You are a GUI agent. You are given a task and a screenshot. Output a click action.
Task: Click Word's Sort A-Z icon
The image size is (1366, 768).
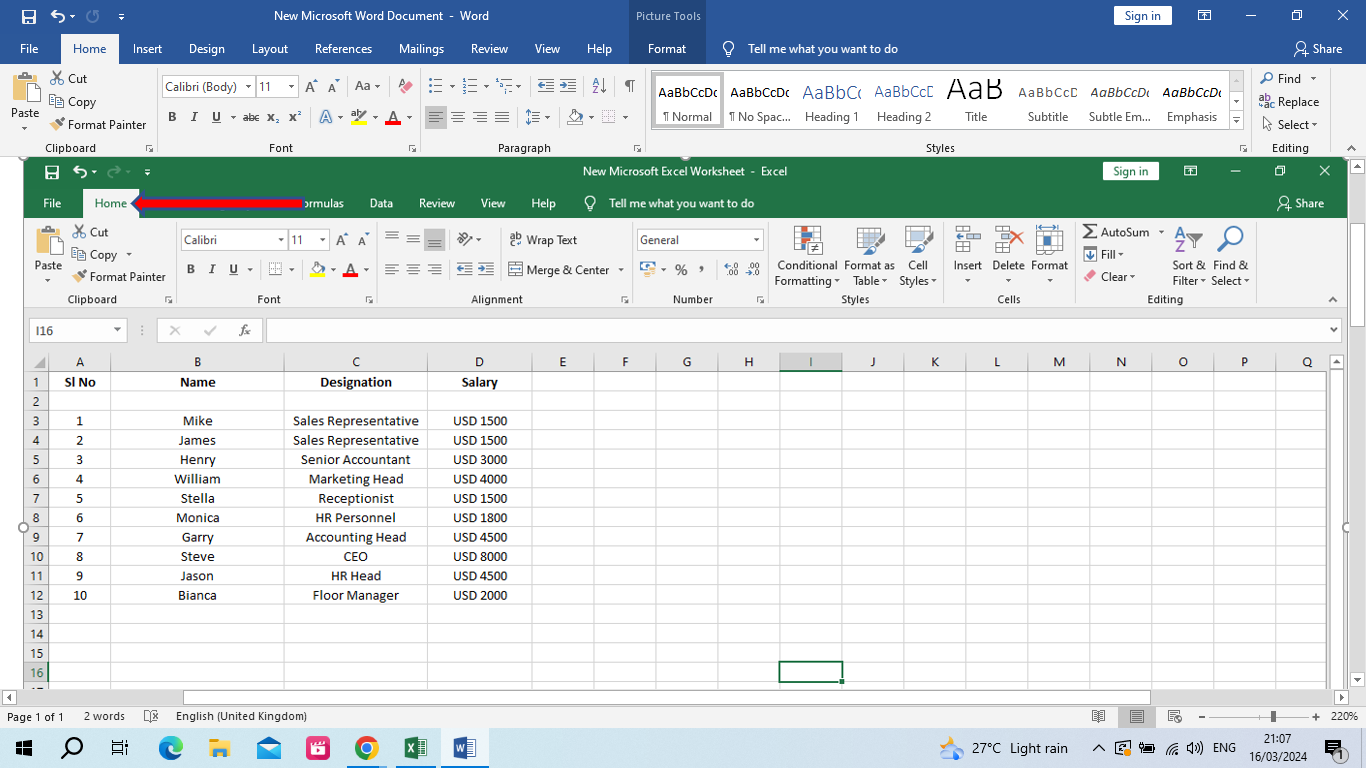(x=599, y=86)
